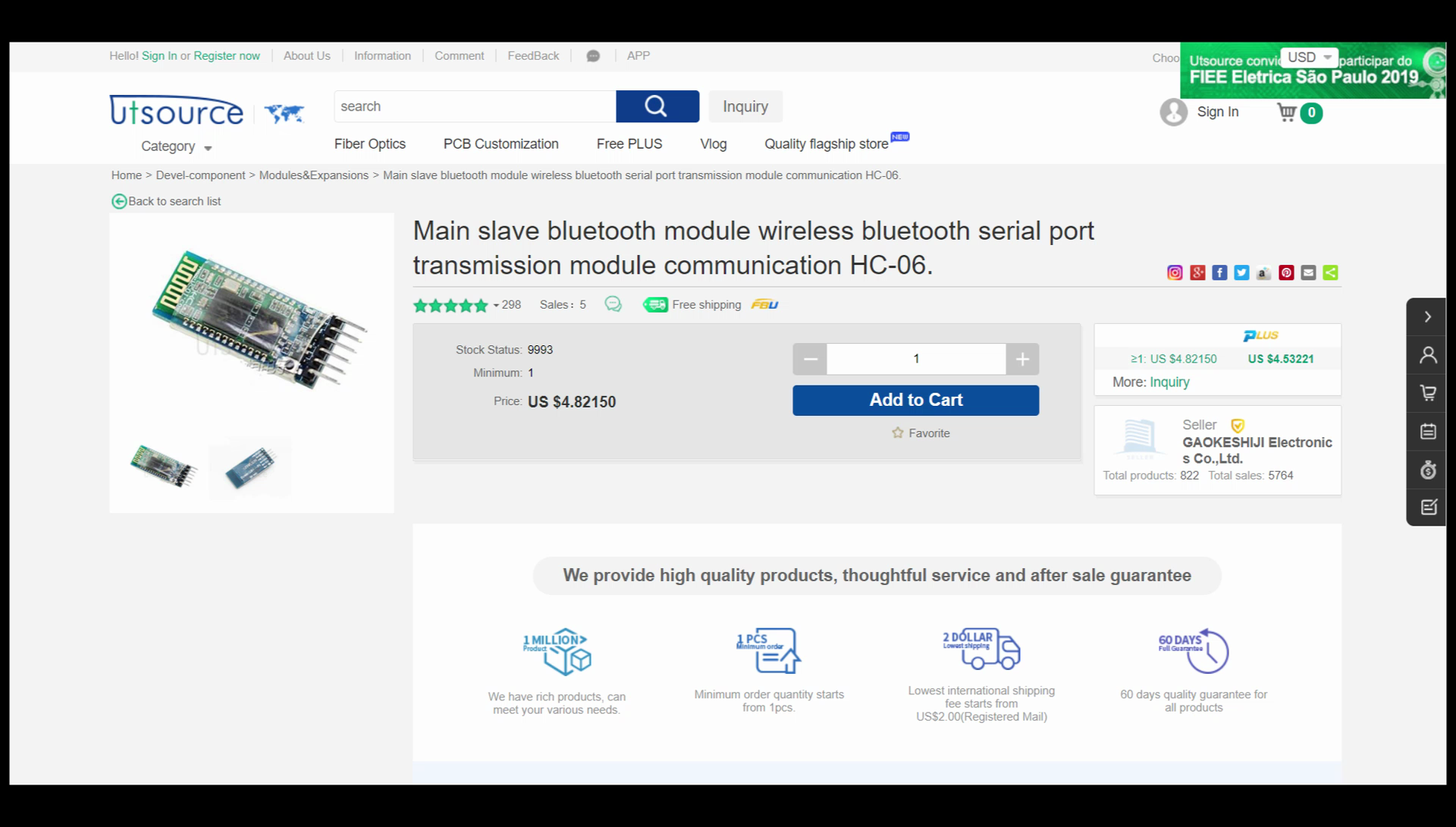The width and height of the screenshot is (1456, 827).
Task: Add product to favorites star
Action: (x=898, y=433)
